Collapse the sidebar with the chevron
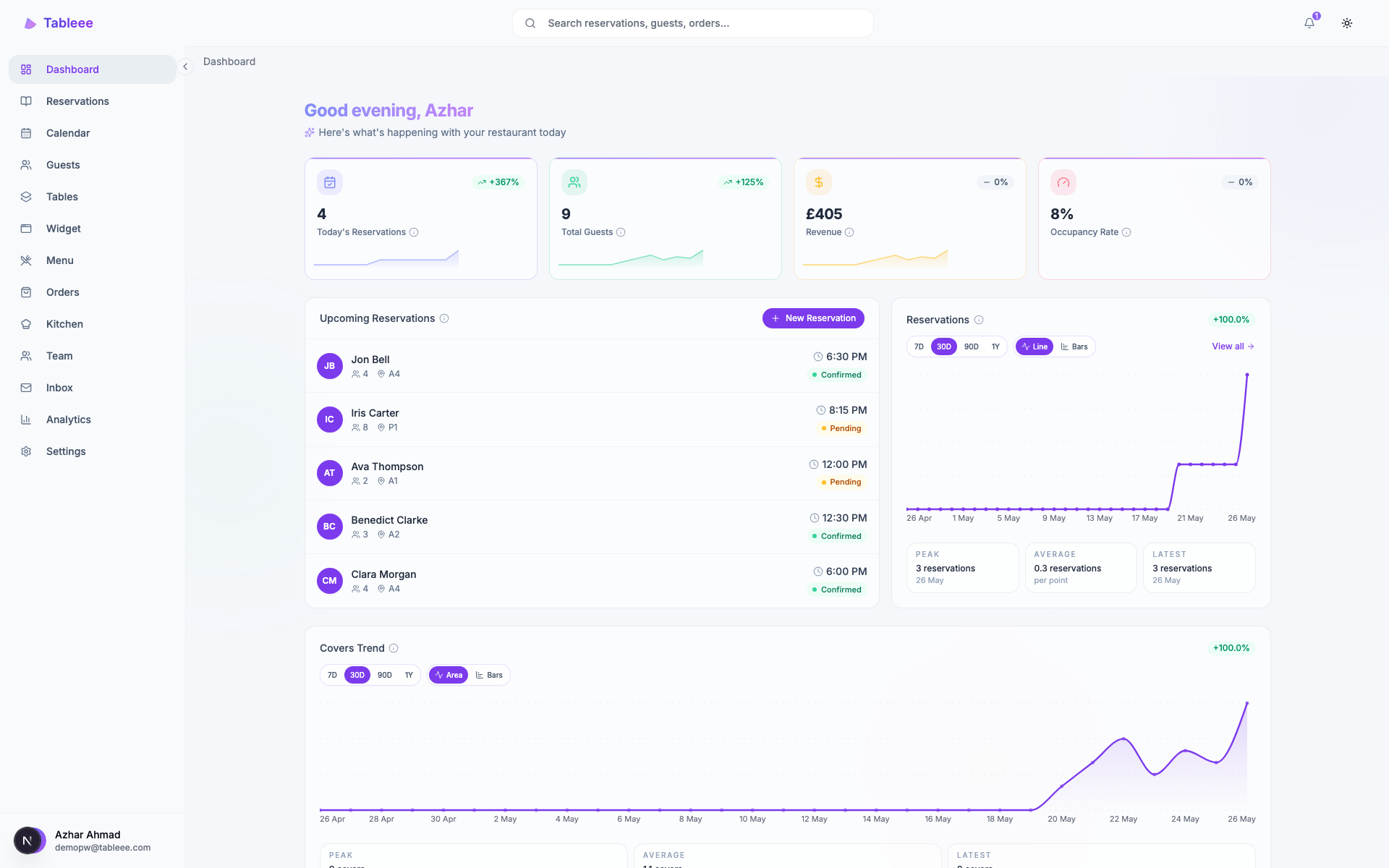Screen dimensions: 1389x868 185,67
